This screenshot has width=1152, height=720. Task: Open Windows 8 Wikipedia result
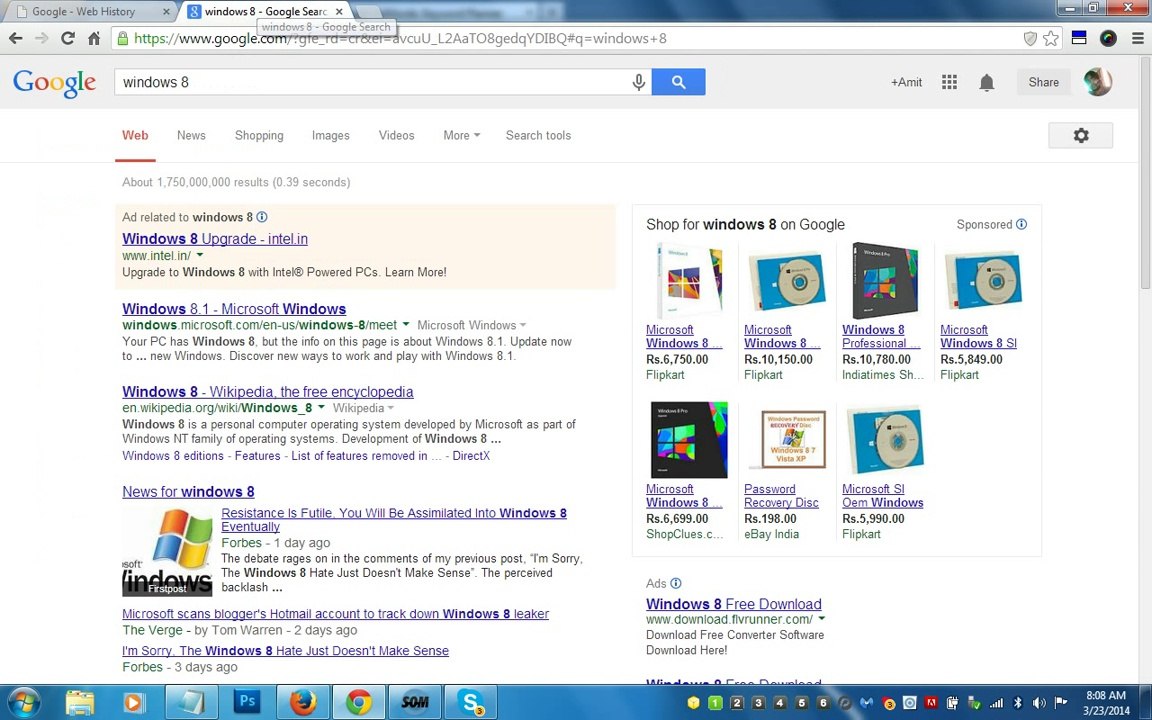click(x=267, y=392)
